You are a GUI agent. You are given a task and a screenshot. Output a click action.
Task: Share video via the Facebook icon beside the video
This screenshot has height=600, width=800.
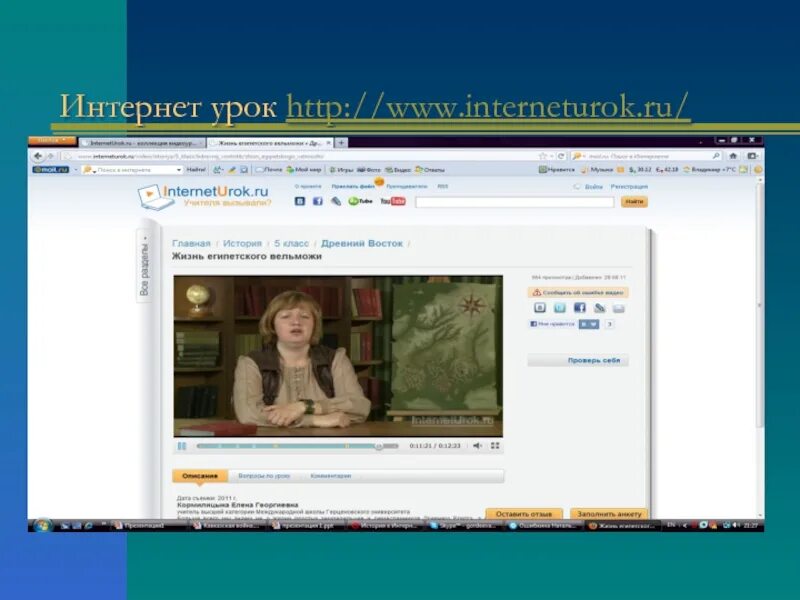[x=580, y=308]
